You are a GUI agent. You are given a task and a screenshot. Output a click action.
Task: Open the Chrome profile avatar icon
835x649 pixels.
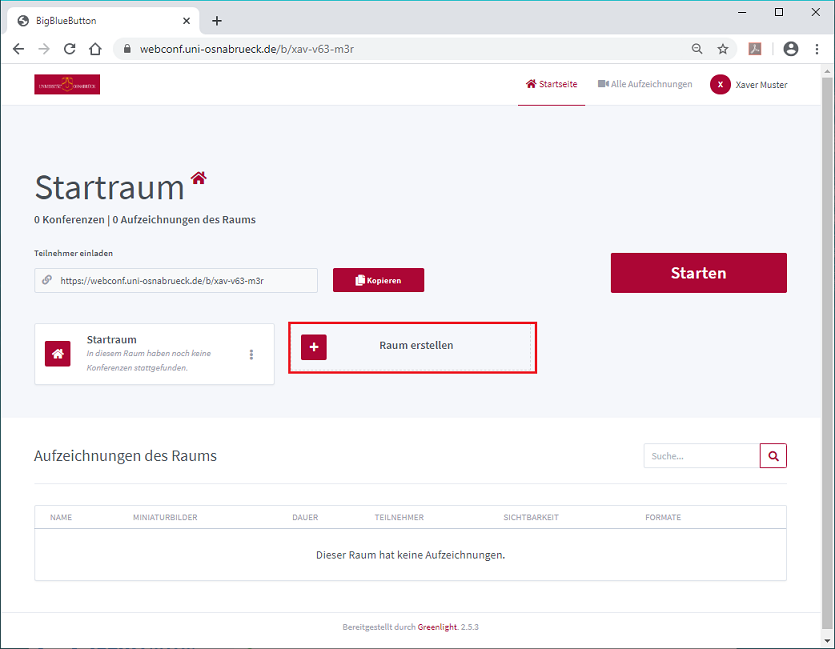791,49
